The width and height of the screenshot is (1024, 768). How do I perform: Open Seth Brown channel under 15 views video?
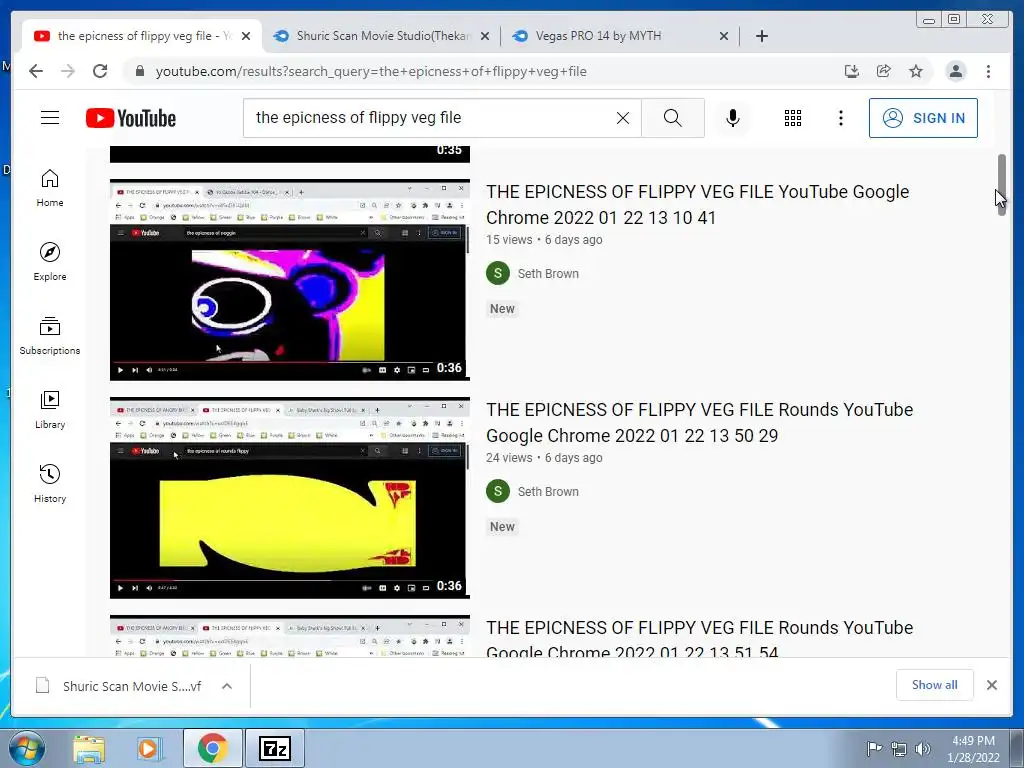point(548,274)
